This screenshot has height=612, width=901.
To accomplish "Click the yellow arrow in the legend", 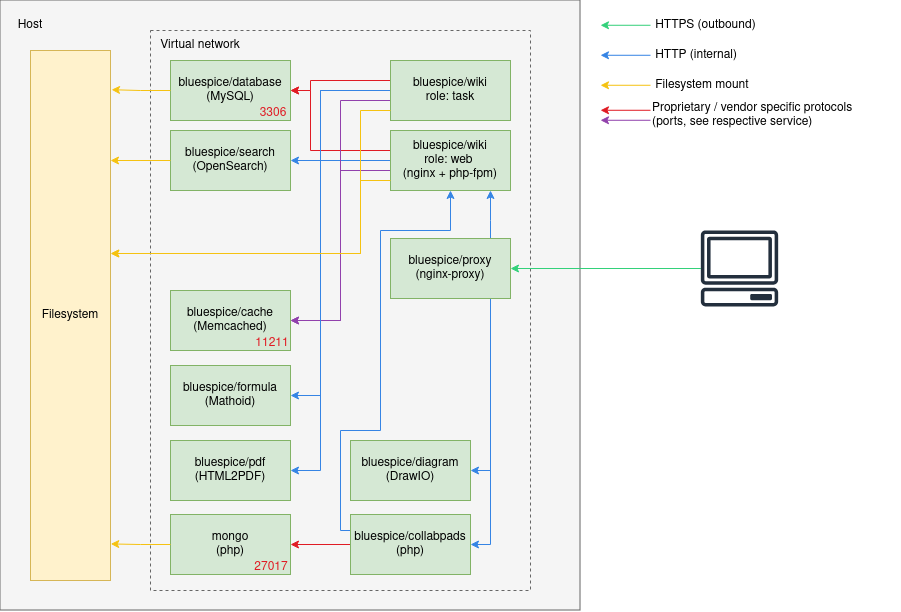I will [x=626, y=85].
